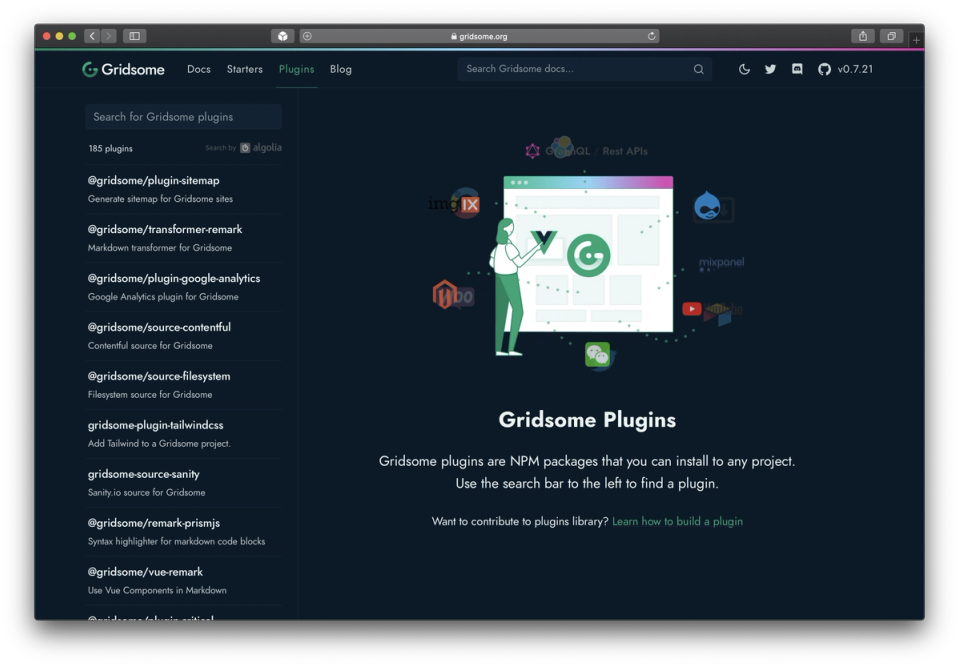
Task: Click the 'Gridsome Plugins' heading
Action: (x=587, y=420)
